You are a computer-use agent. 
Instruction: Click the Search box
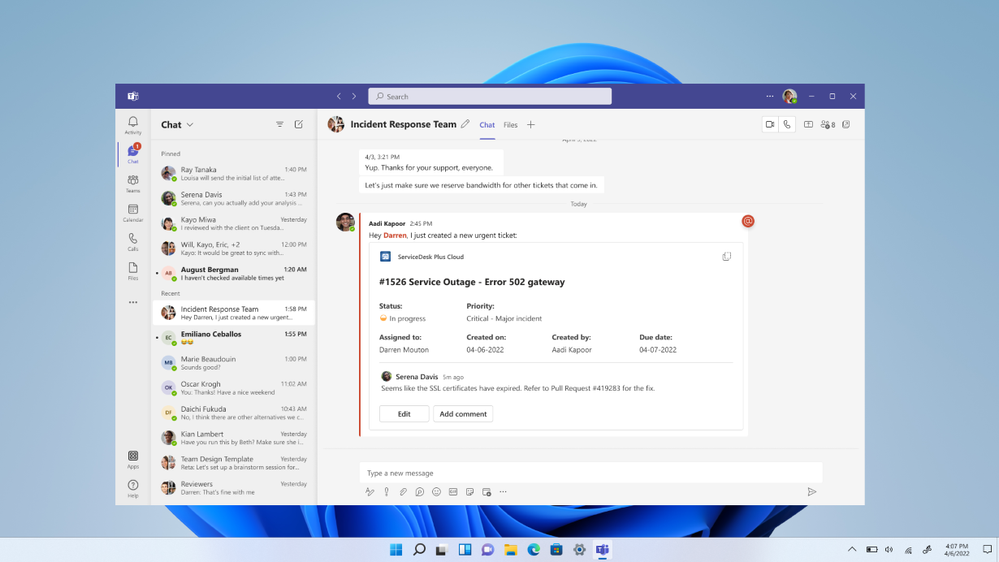(489, 96)
